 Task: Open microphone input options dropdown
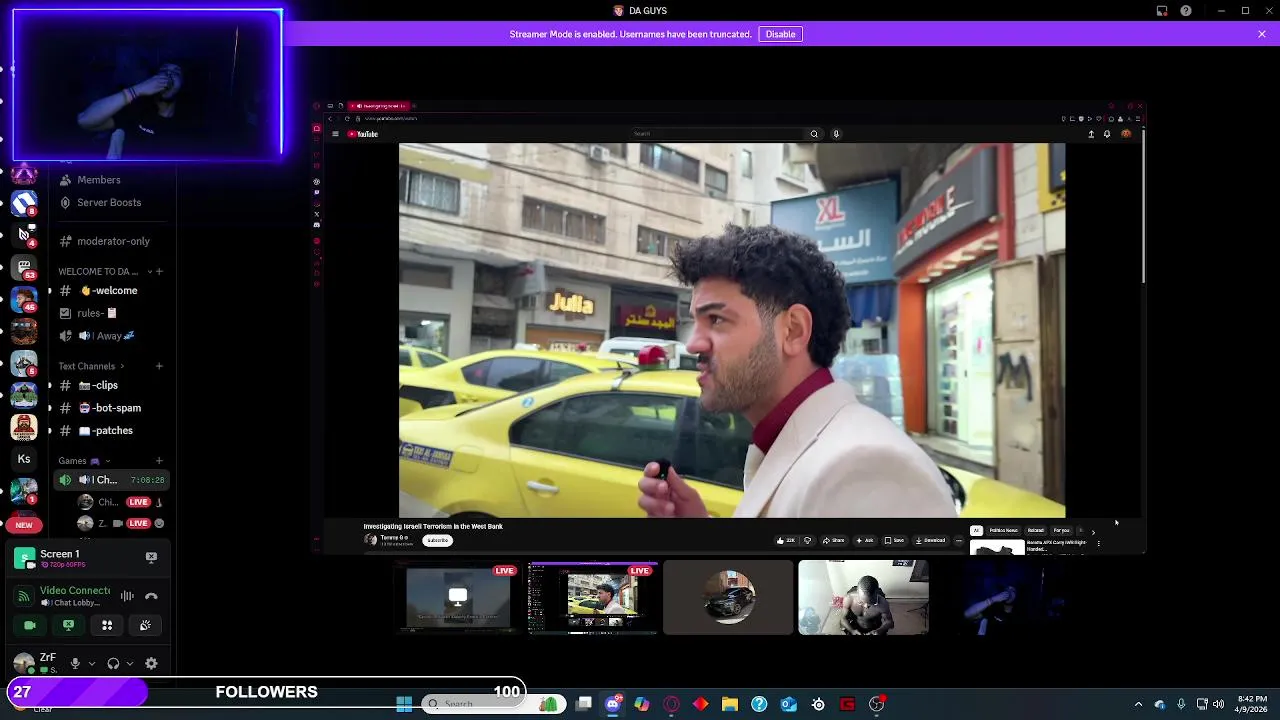[92, 664]
